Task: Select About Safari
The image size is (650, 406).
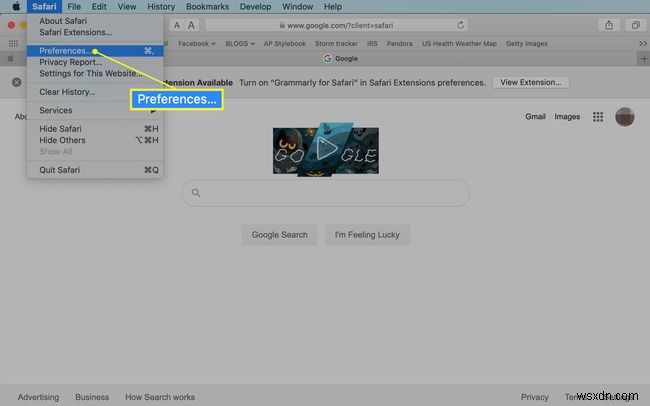Action: (95, 21)
